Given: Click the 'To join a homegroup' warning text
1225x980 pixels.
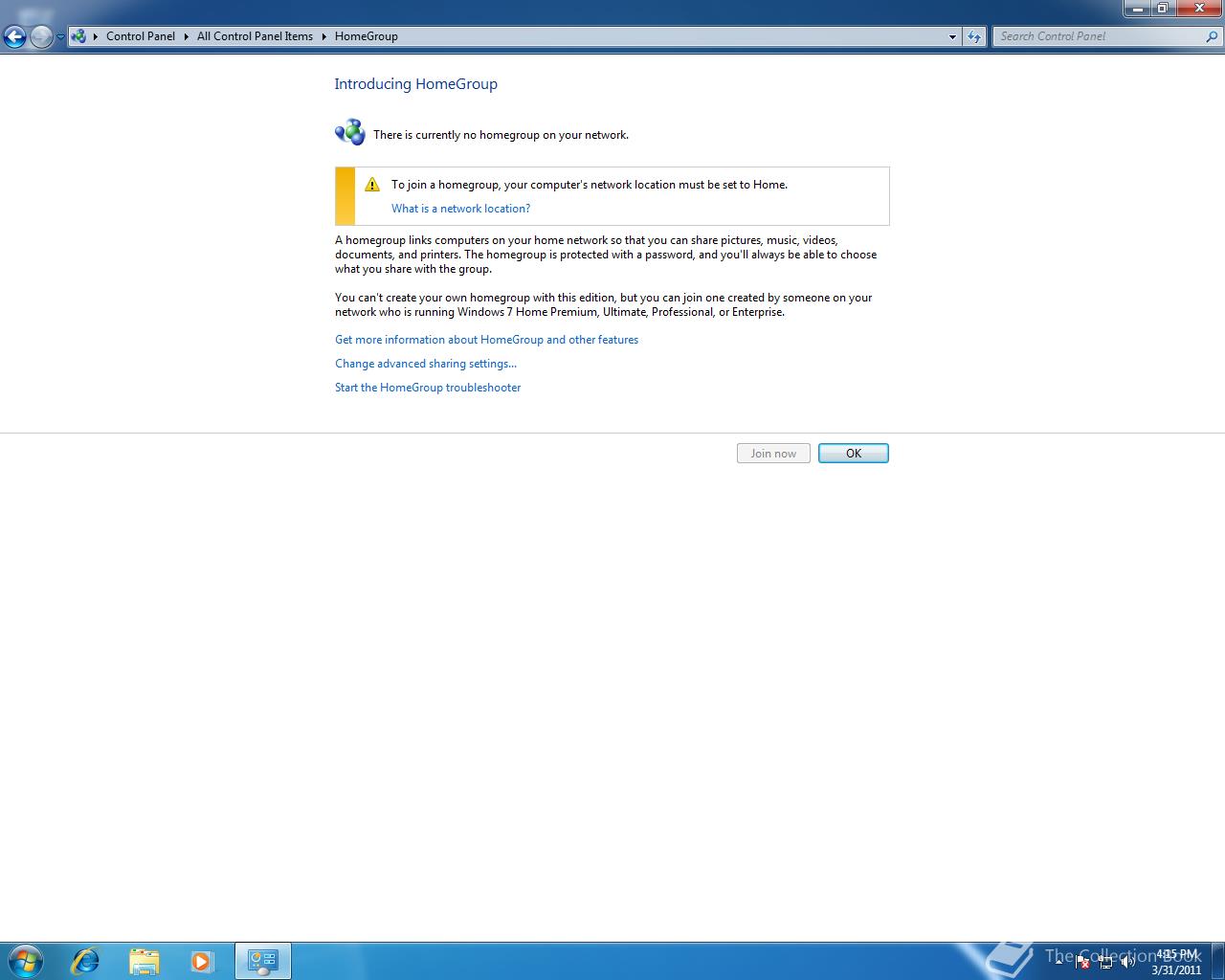Looking at the screenshot, I should pos(590,185).
